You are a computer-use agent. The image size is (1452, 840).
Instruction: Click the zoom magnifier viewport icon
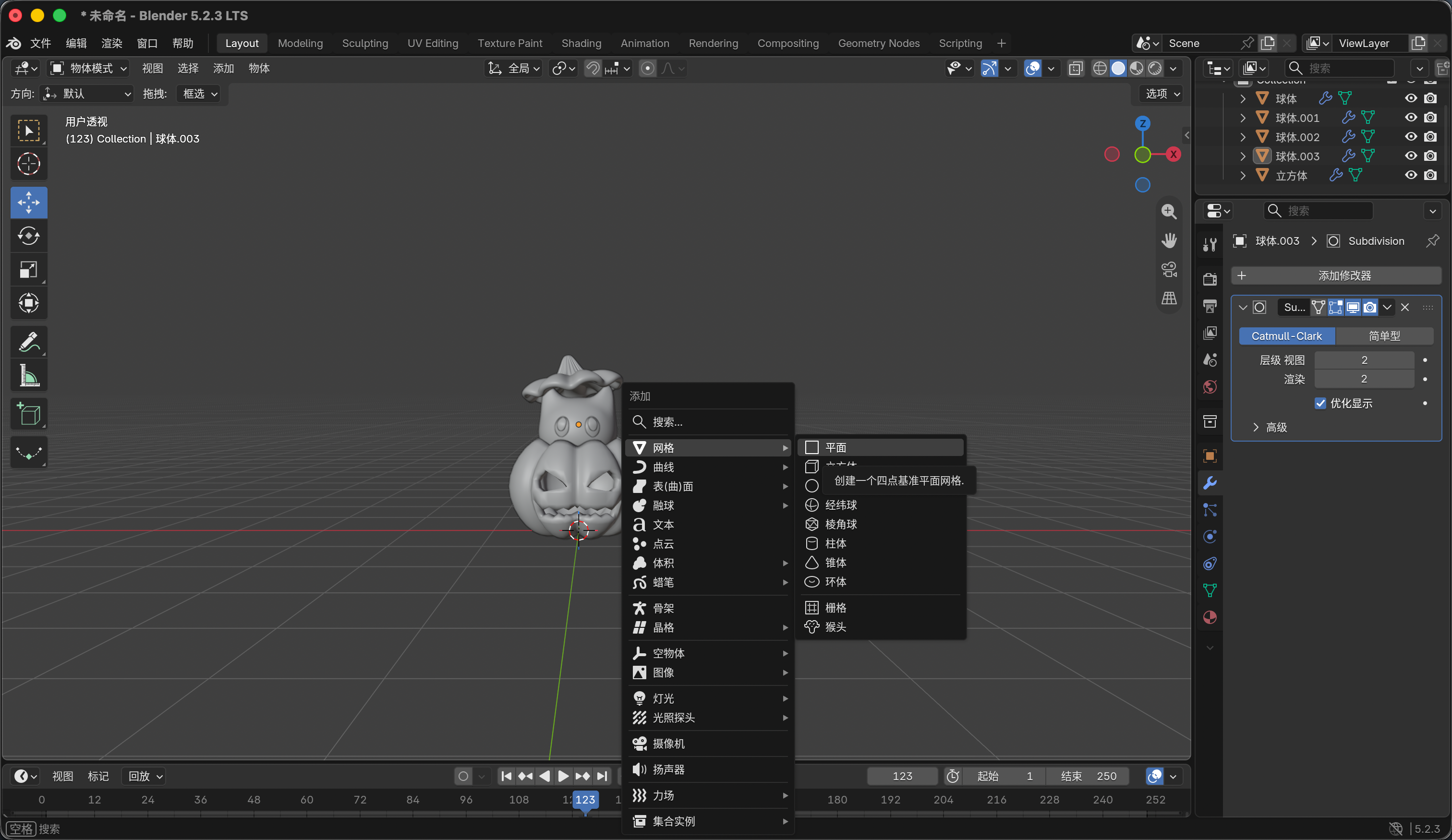pyautogui.click(x=1169, y=212)
